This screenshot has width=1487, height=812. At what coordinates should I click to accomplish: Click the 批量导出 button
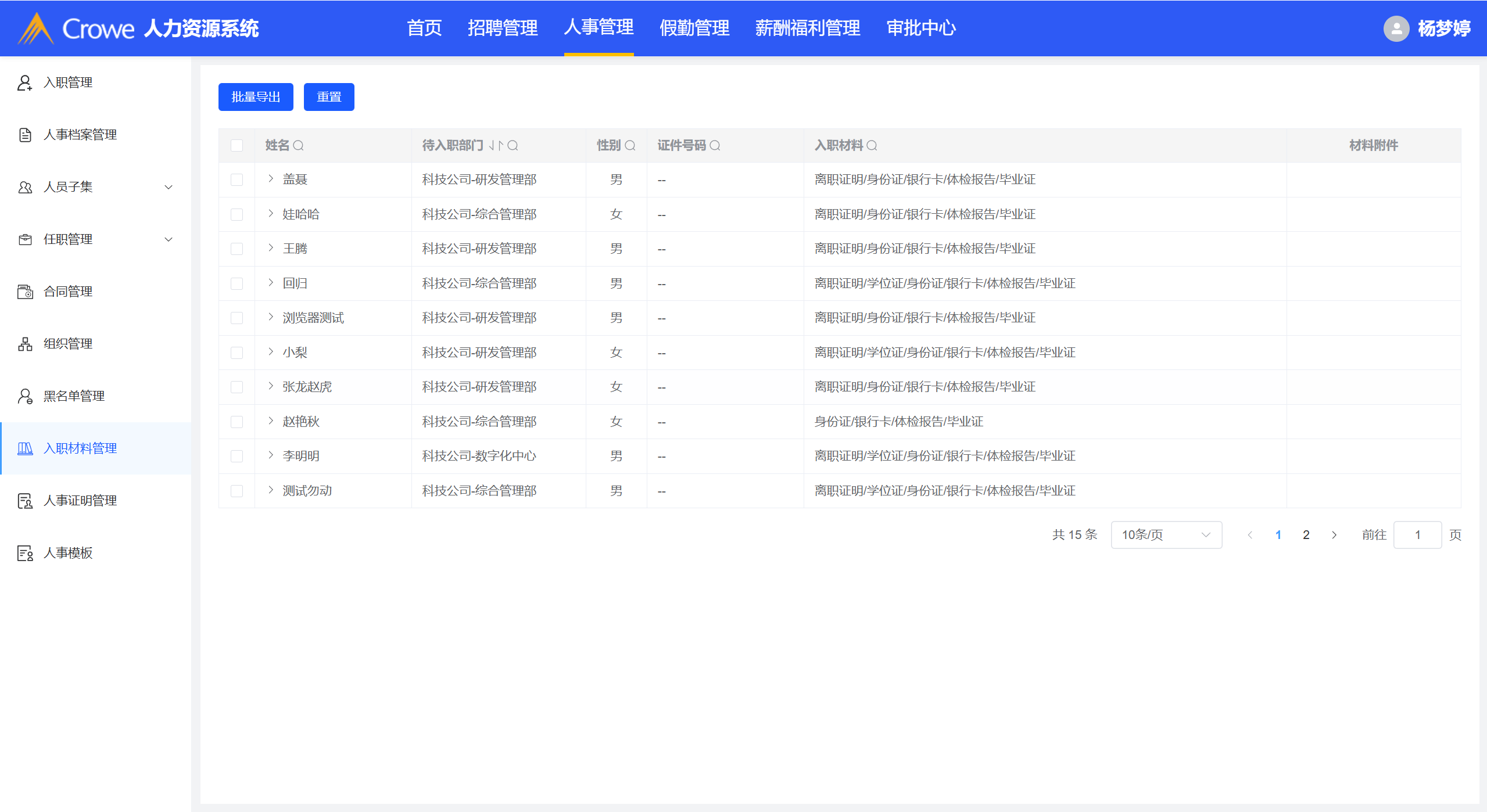coord(256,97)
